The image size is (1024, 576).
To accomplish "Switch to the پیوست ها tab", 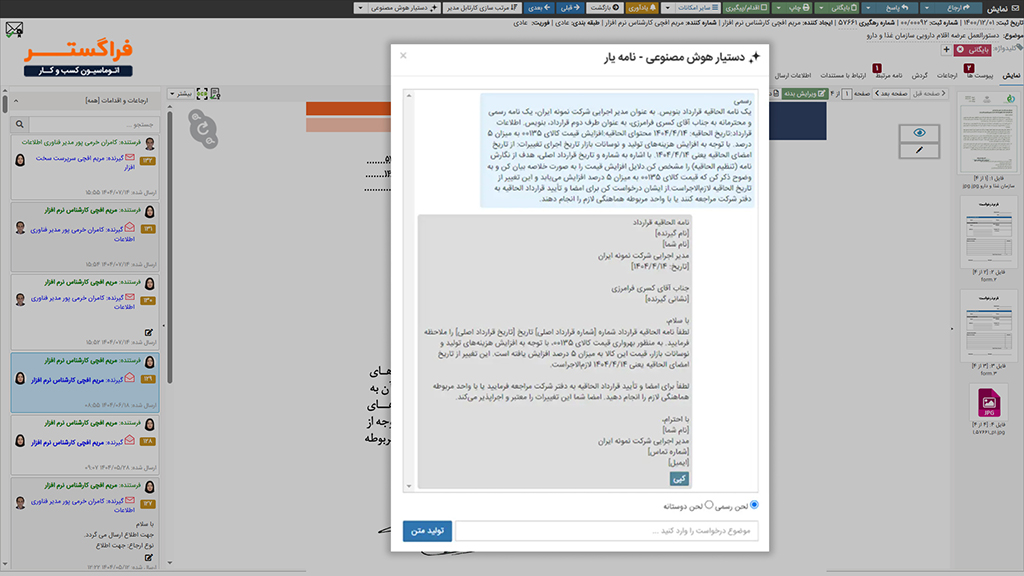I will pos(979,73).
